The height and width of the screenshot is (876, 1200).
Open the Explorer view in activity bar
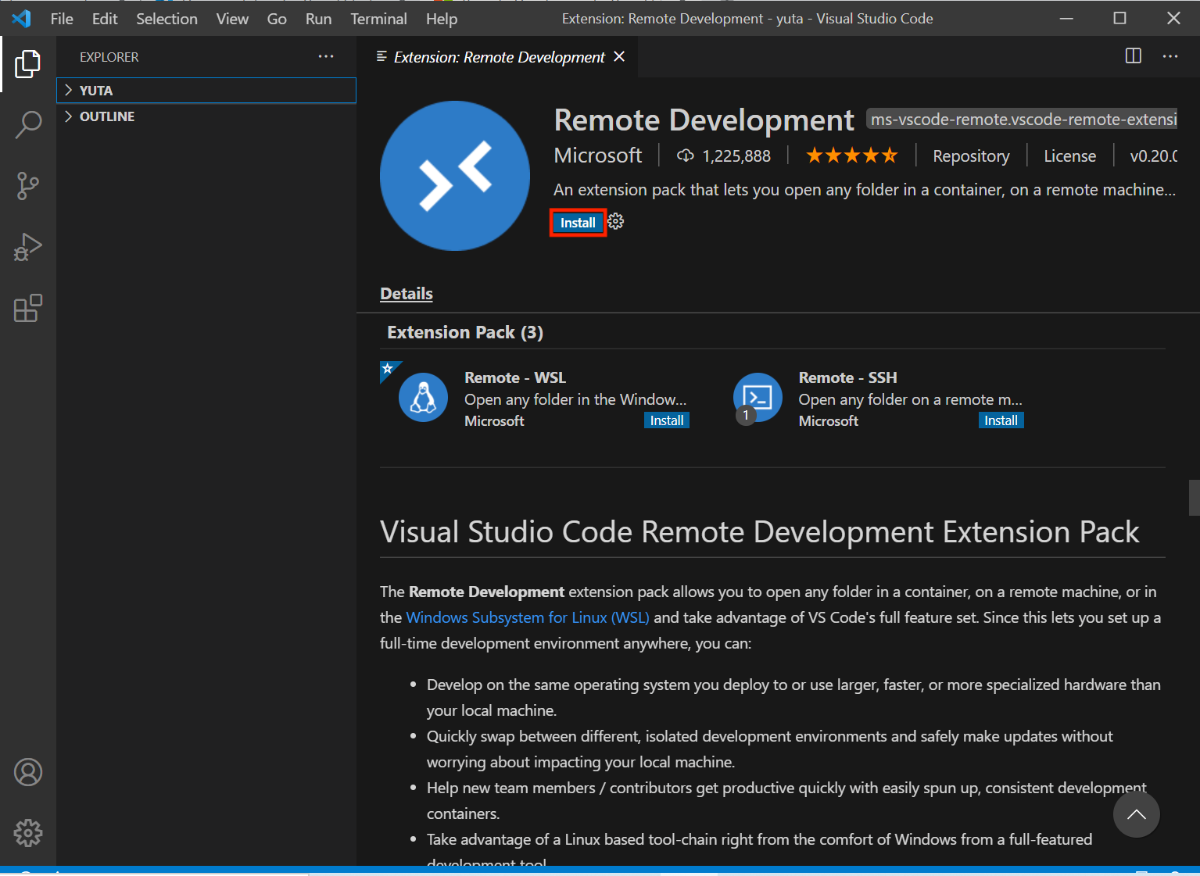tap(28, 64)
